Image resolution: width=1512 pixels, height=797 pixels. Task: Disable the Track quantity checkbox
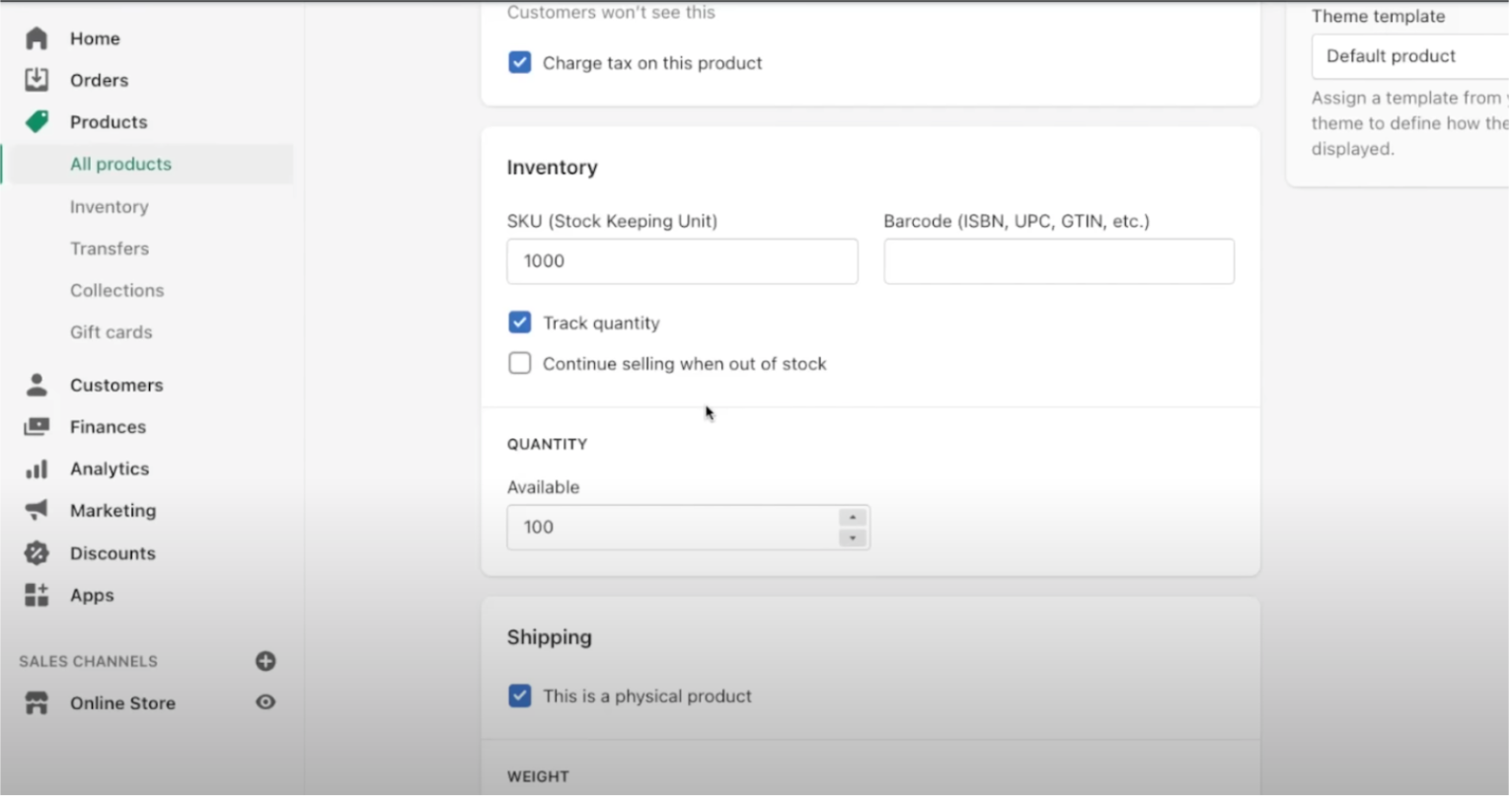(x=519, y=323)
